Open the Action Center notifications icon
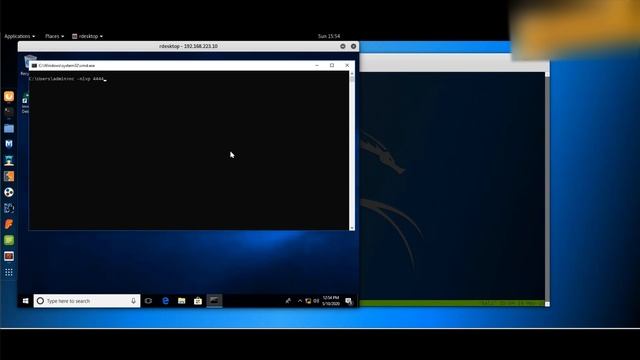The width and height of the screenshot is (640, 360). (x=349, y=301)
